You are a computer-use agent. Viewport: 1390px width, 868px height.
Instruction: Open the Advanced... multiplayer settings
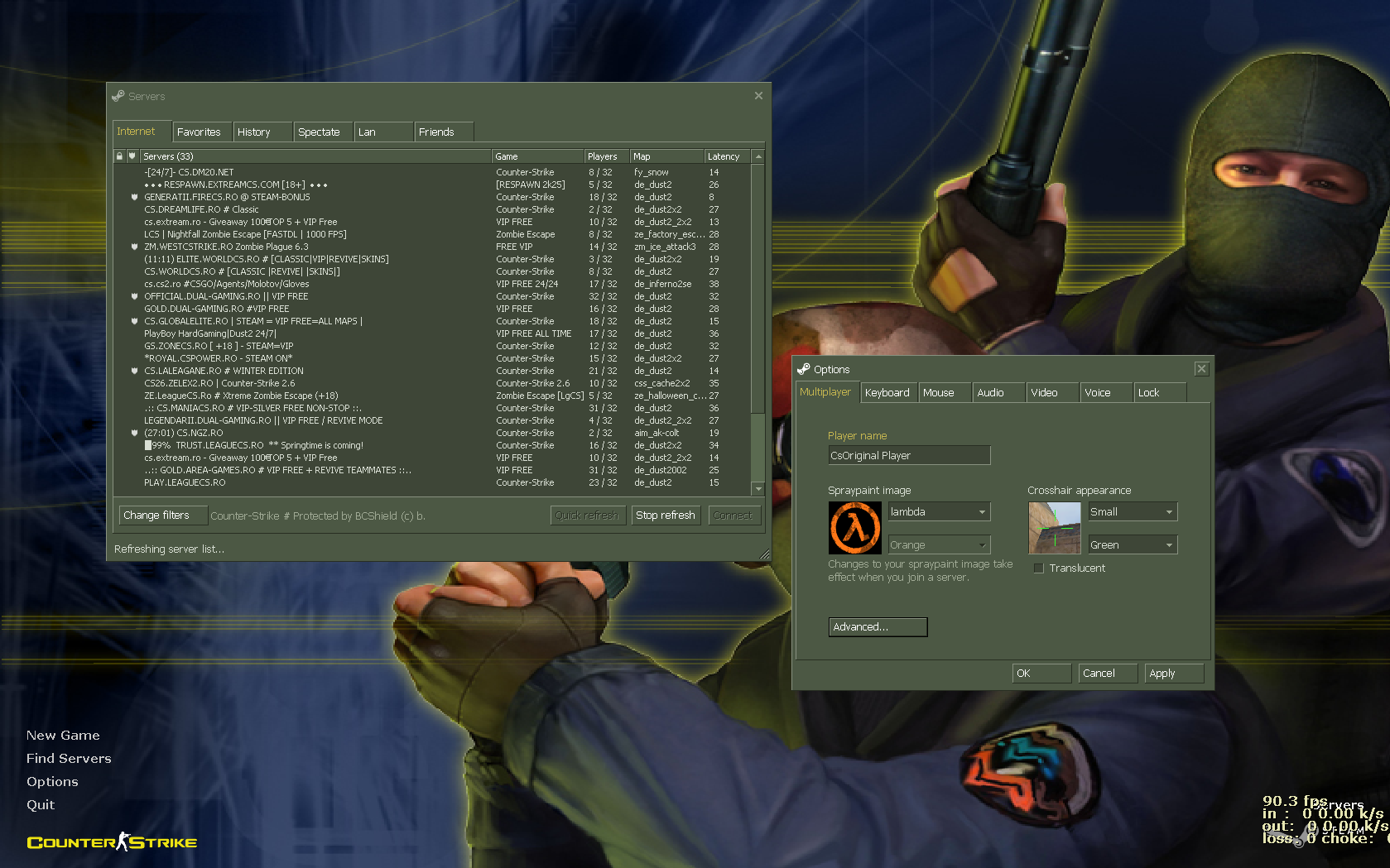click(x=878, y=627)
